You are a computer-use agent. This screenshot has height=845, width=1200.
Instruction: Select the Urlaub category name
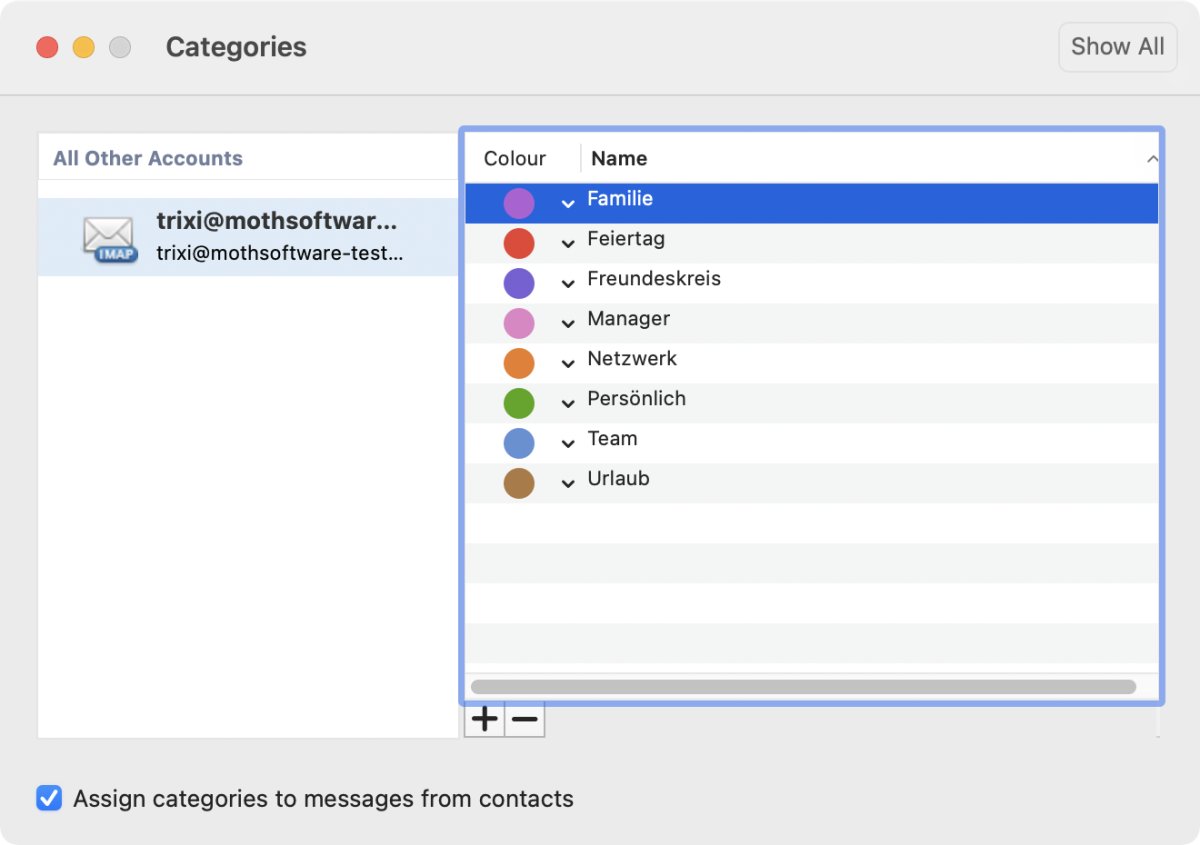coord(618,479)
